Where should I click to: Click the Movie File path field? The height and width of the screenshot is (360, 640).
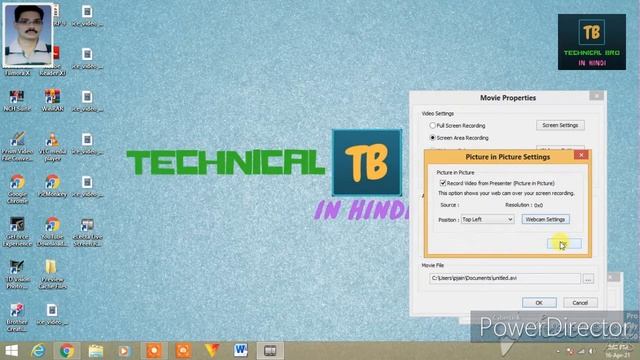click(504, 278)
